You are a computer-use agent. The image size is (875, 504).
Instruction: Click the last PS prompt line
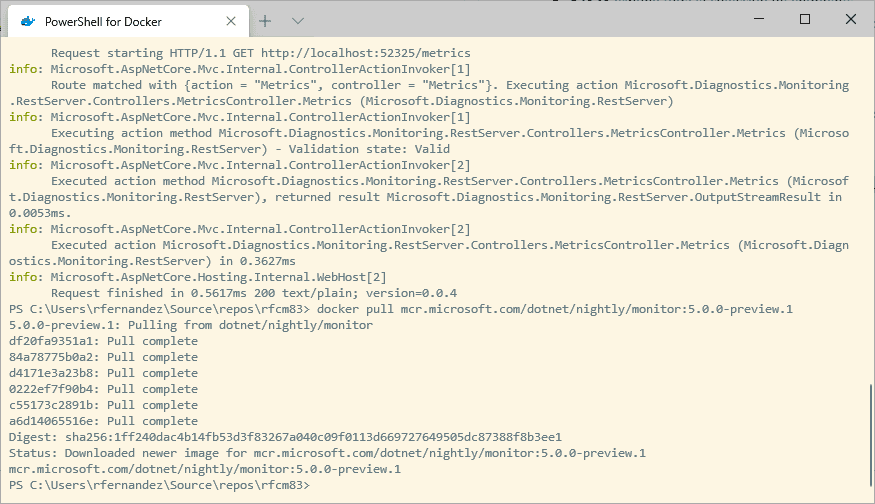pyautogui.click(x=159, y=485)
